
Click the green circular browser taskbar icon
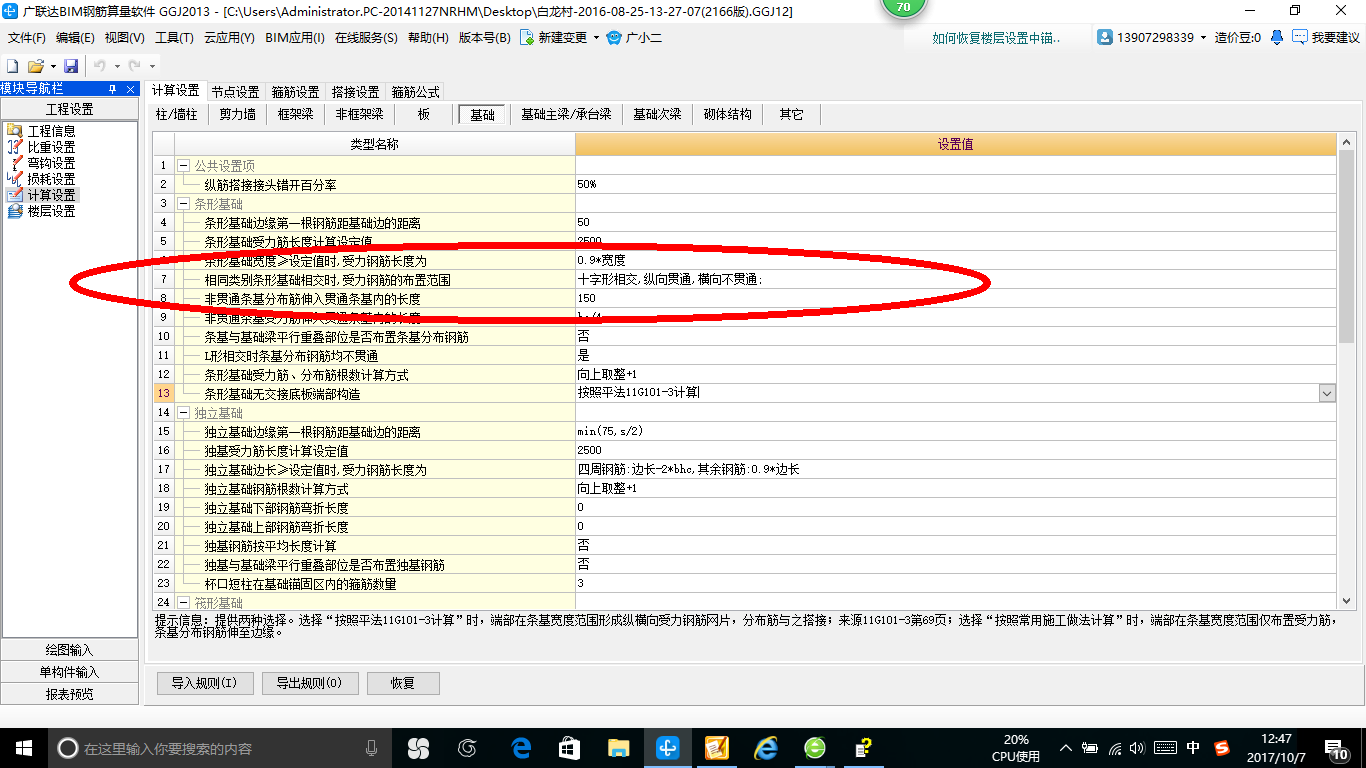click(x=815, y=748)
